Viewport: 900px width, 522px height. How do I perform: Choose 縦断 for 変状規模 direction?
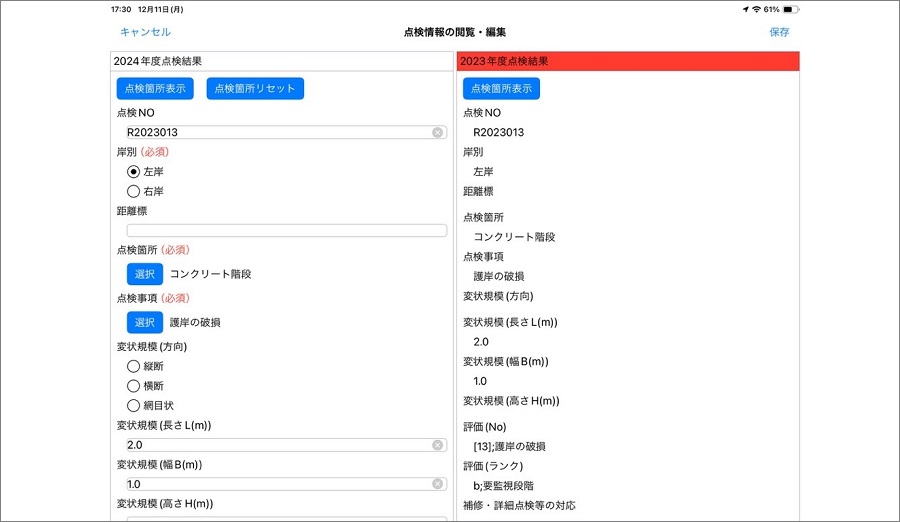pos(133,366)
